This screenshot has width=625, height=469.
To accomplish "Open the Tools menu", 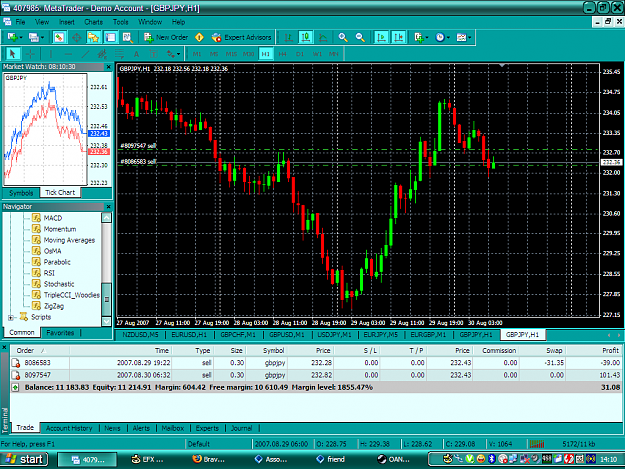I will point(120,22).
